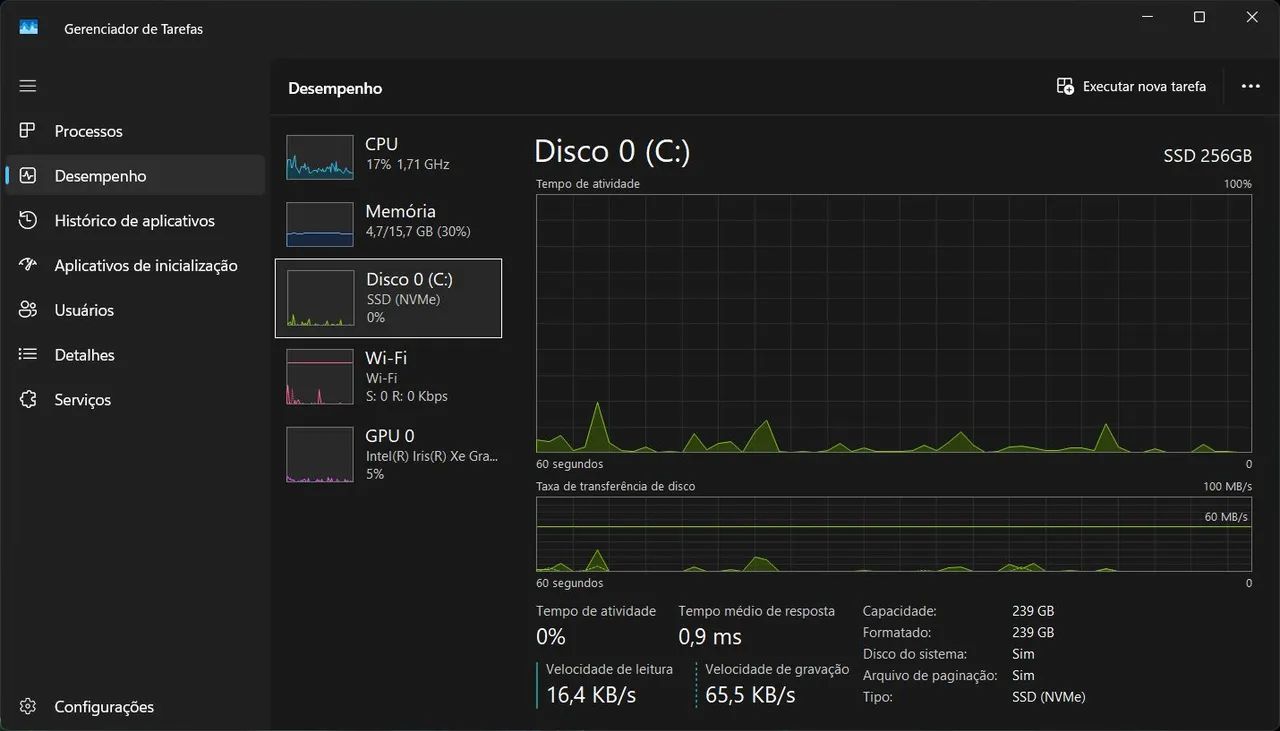This screenshot has height=731, width=1280.
Task: Select the GPU 0 graph thumbnail
Action: tap(320, 455)
